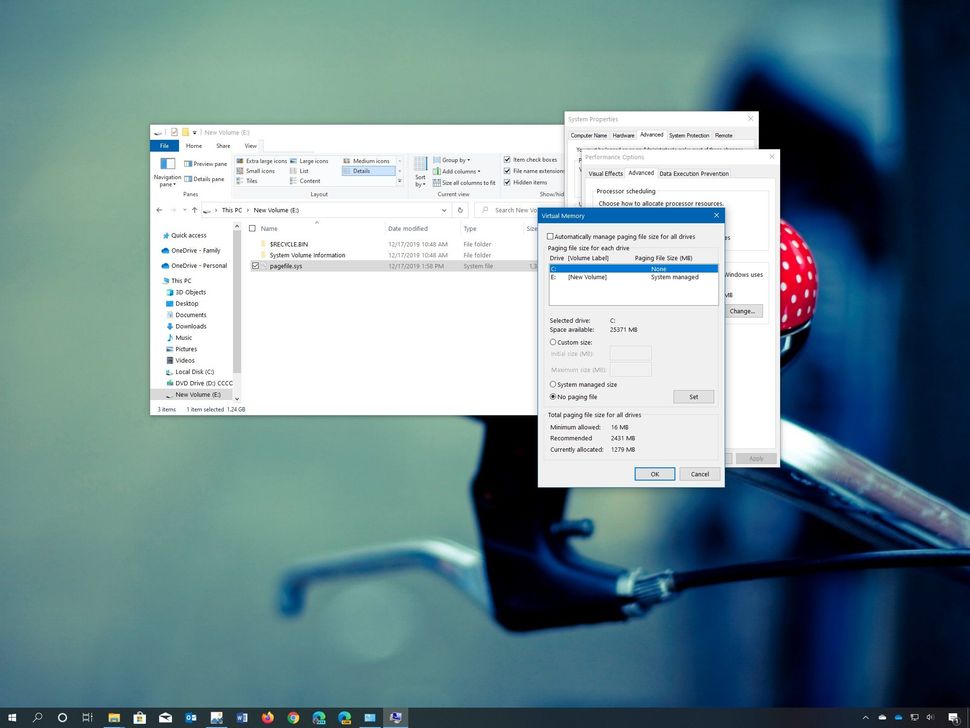Image resolution: width=970 pixels, height=728 pixels.
Task: Switch layout to Large icons
Action: pyautogui.click(x=312, y=160)
